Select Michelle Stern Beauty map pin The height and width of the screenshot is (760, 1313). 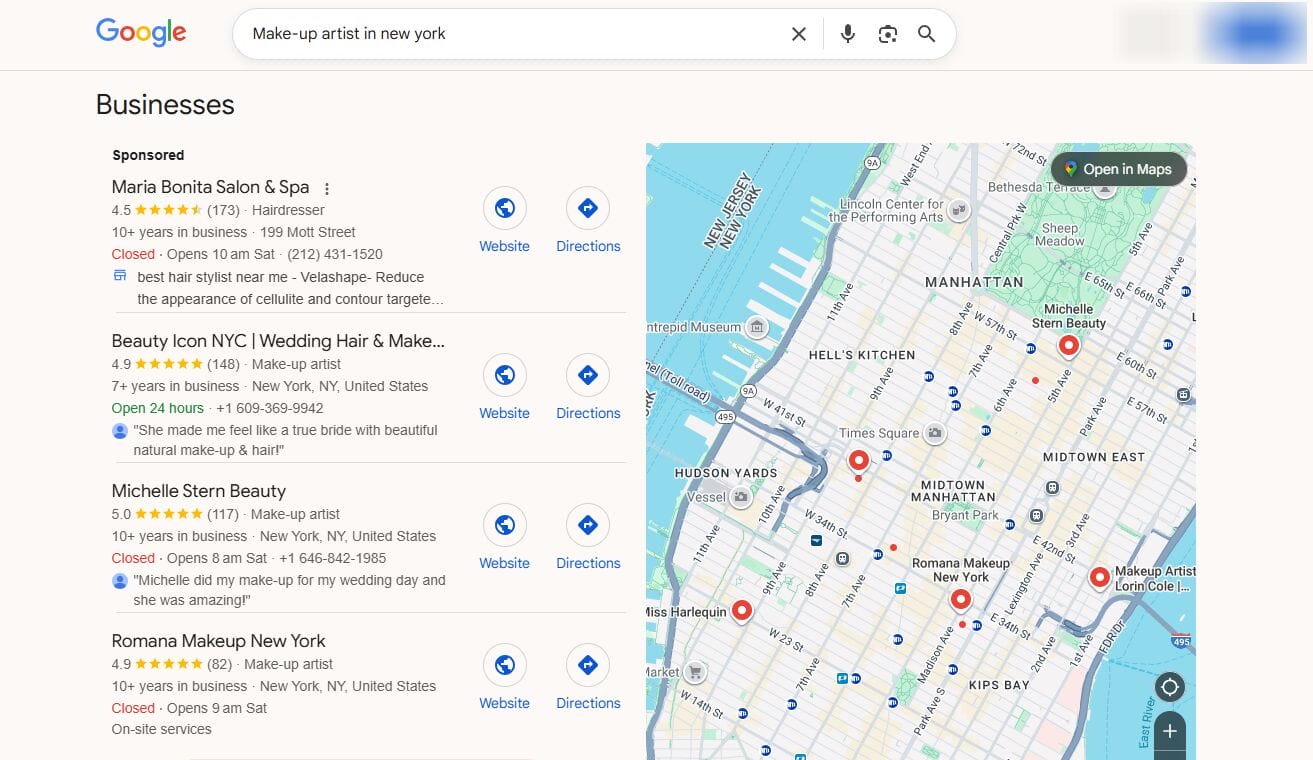pos(1068,346)
